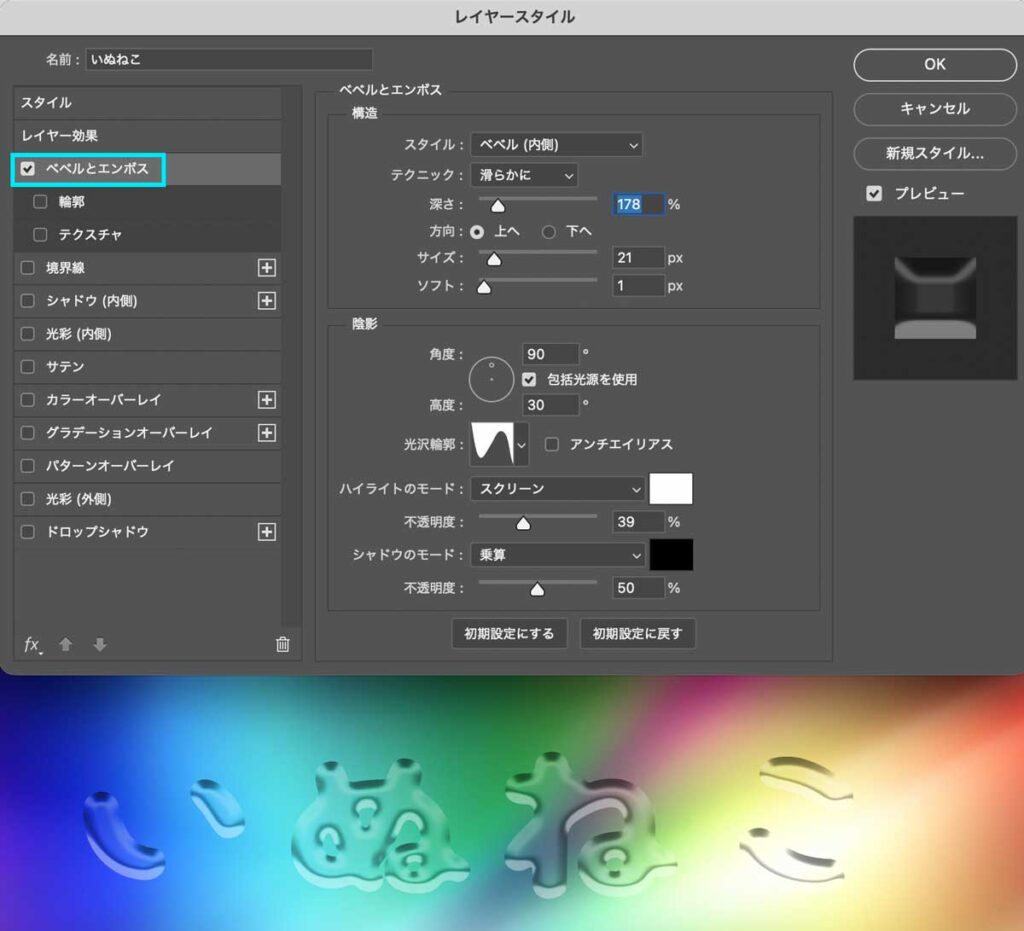Click the plus icon next to 境界線

point(267,267)
